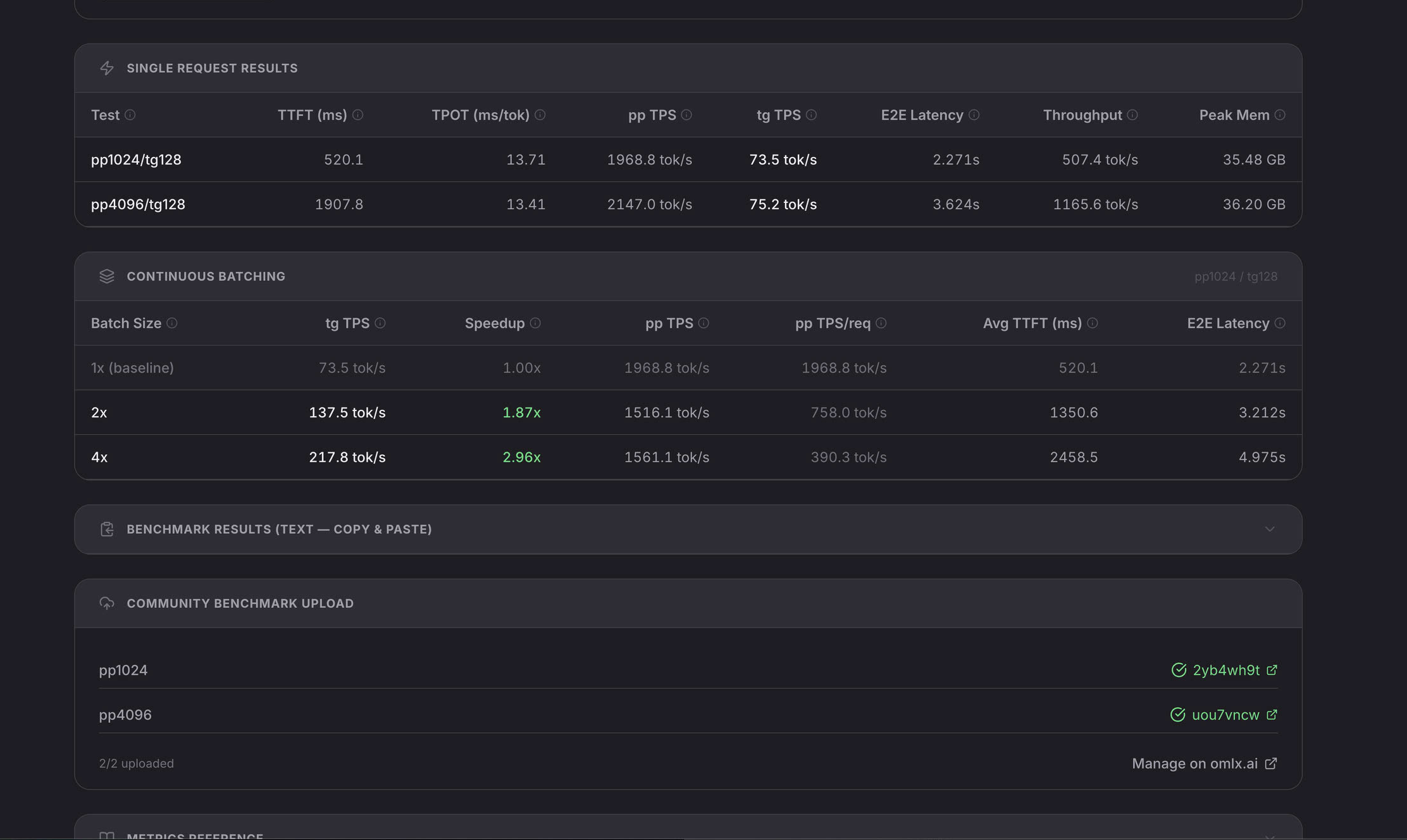Image resolution: width=1407 pixels, height=840 pixels.
Task: Click info icon beside pp TPS/req header
Action: (x=881, y=323)
